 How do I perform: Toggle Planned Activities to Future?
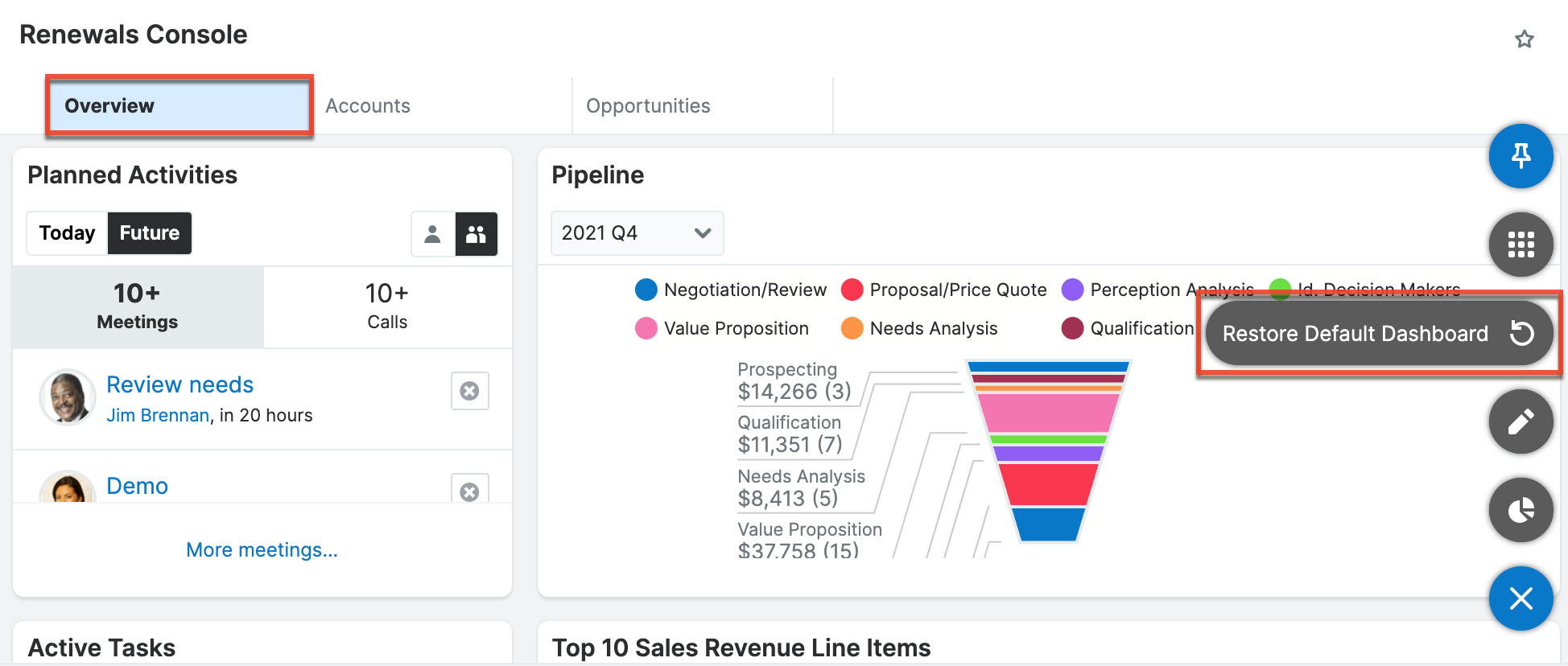click(150, 233)
